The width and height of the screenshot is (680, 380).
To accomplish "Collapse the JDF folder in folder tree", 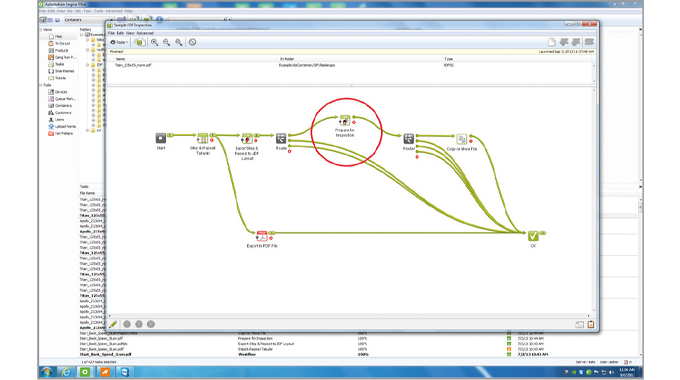I will (x=88, y=65).
